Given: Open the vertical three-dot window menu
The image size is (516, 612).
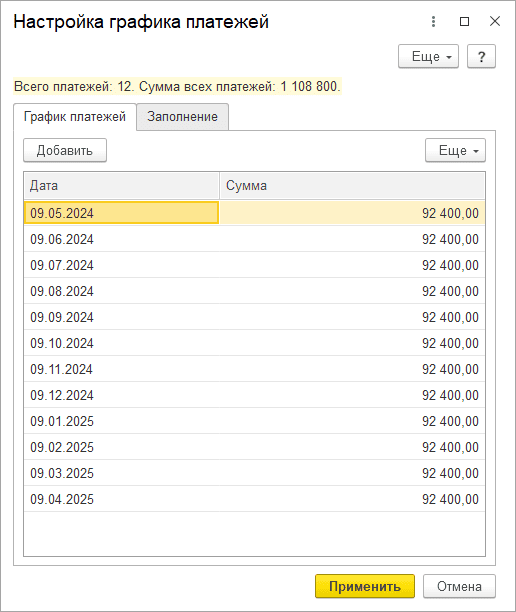Looking at the screenshot, I should click(x=433, y=21).
